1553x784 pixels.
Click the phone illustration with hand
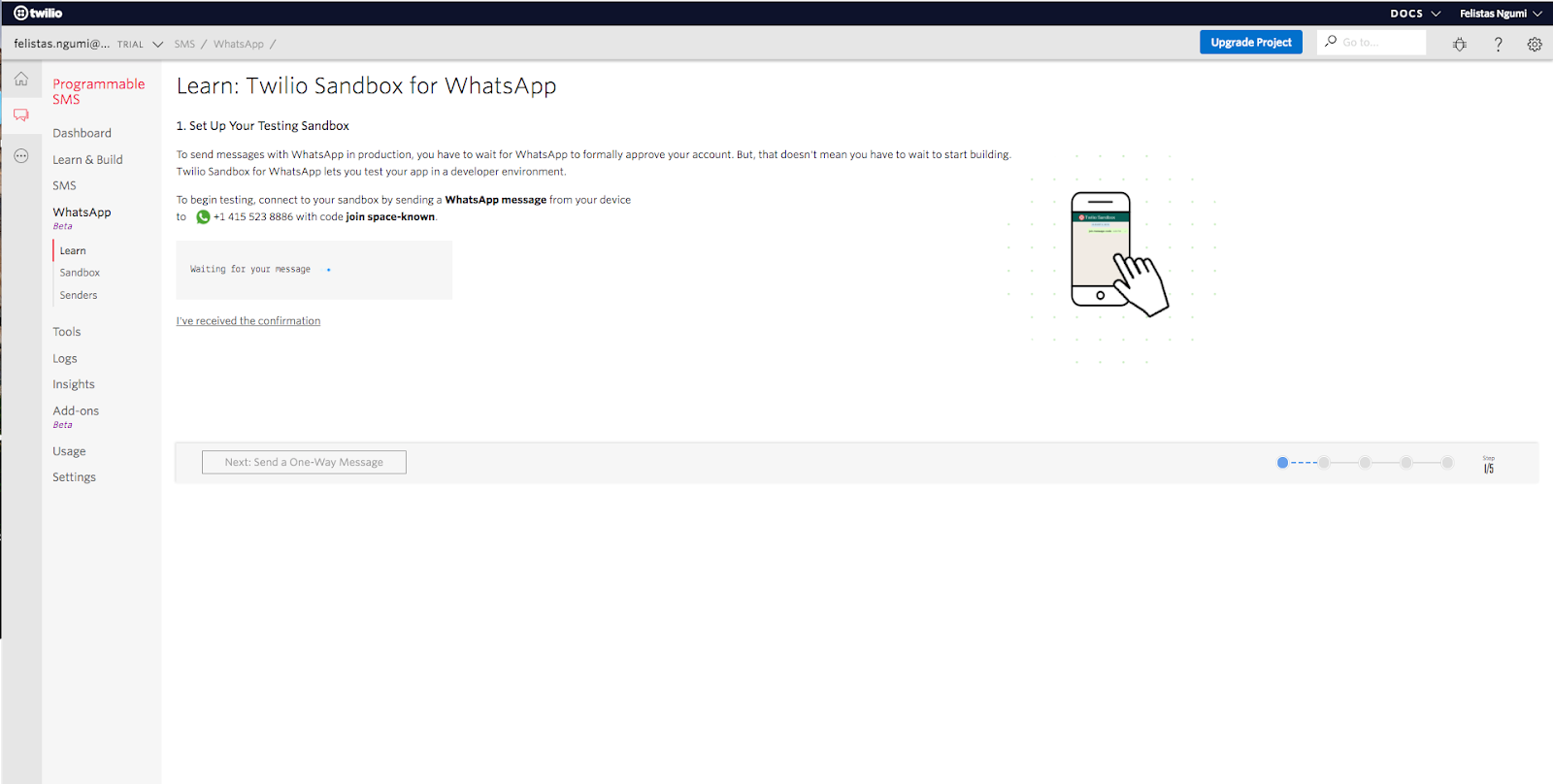(x=1119, y=254)
